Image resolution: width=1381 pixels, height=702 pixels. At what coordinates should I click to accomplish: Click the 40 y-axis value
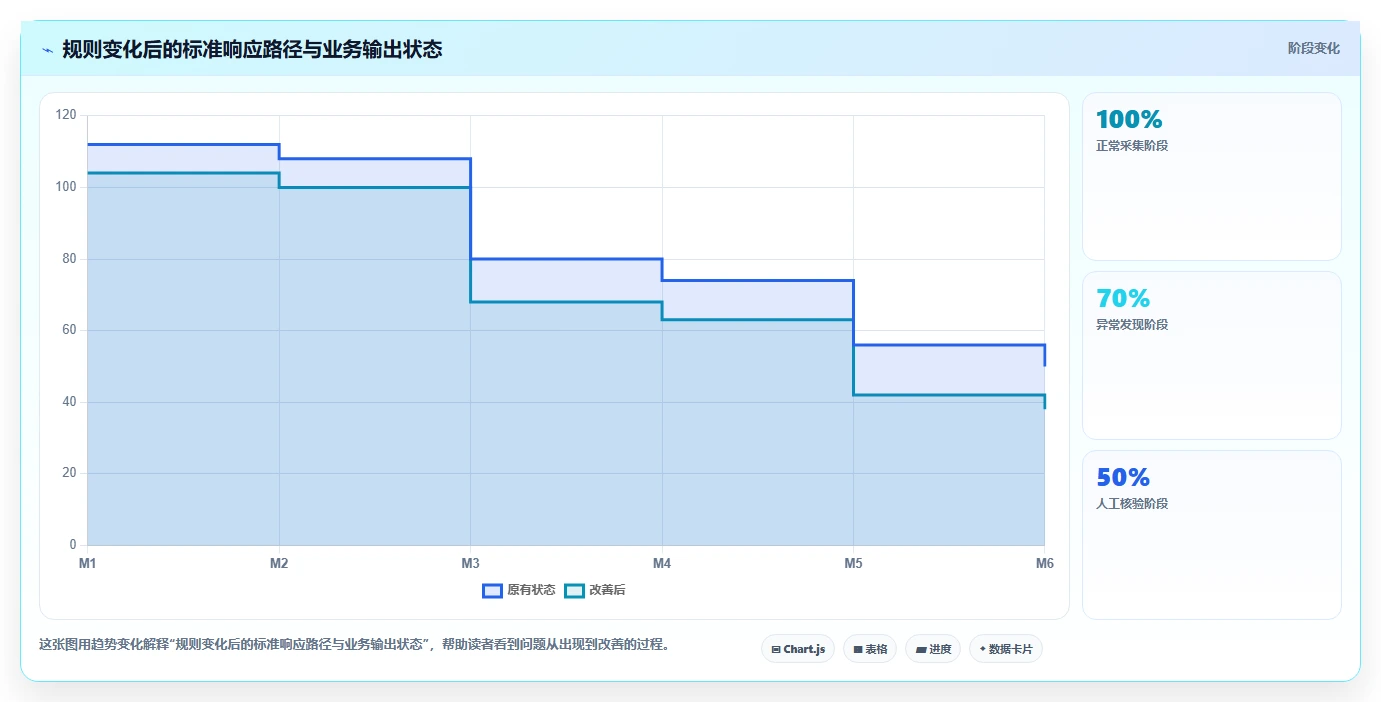[x=69, y=402]
